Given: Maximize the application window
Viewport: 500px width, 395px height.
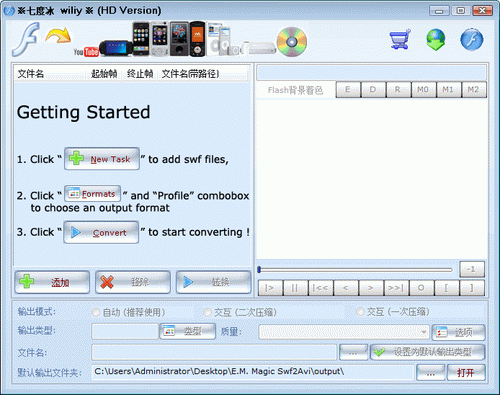Looking at the screenshot, I should 460,11.
